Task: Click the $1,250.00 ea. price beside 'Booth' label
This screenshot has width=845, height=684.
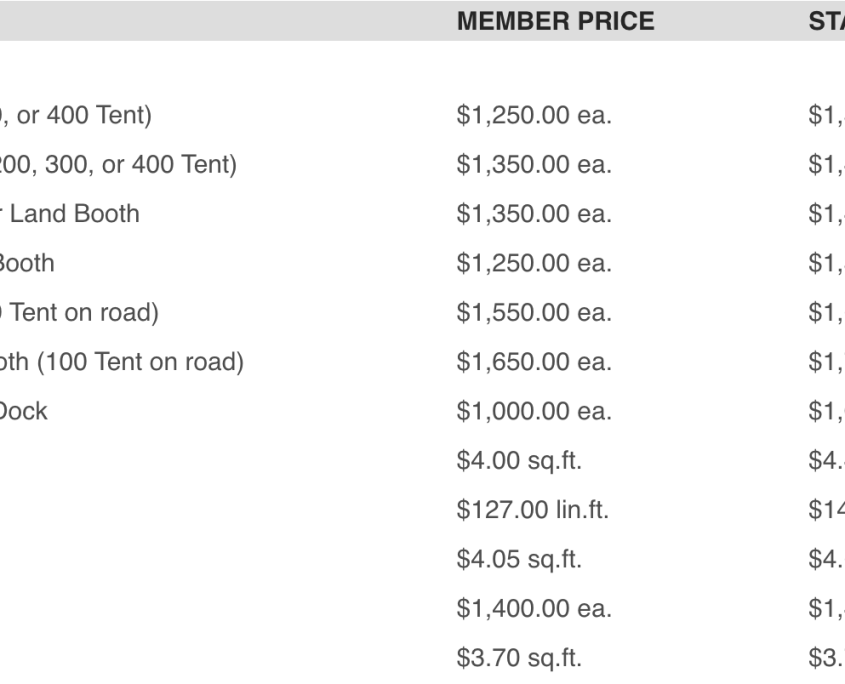Action: point(534,263)
